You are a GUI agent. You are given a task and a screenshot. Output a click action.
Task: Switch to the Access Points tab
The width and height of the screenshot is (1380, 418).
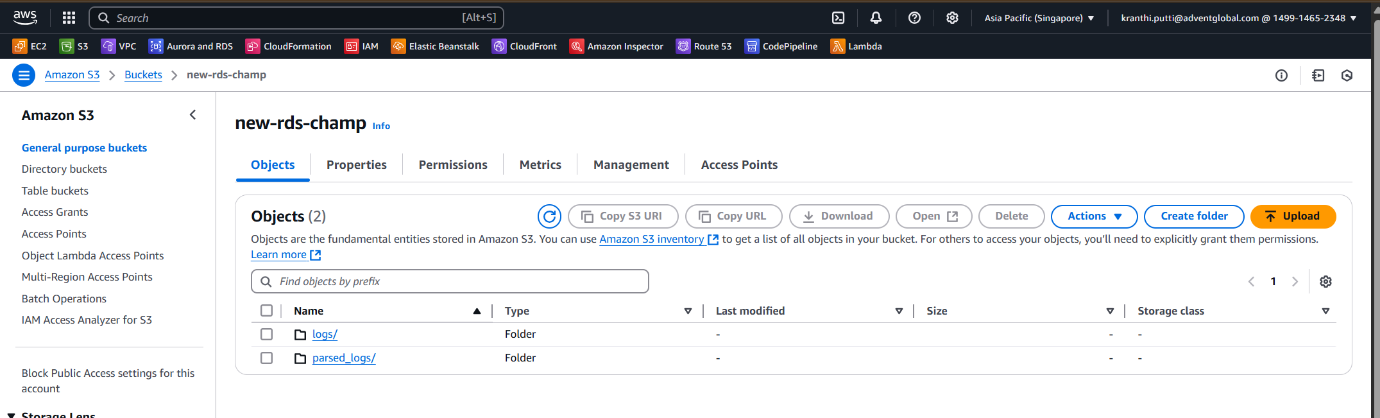(x=739, y=165)
